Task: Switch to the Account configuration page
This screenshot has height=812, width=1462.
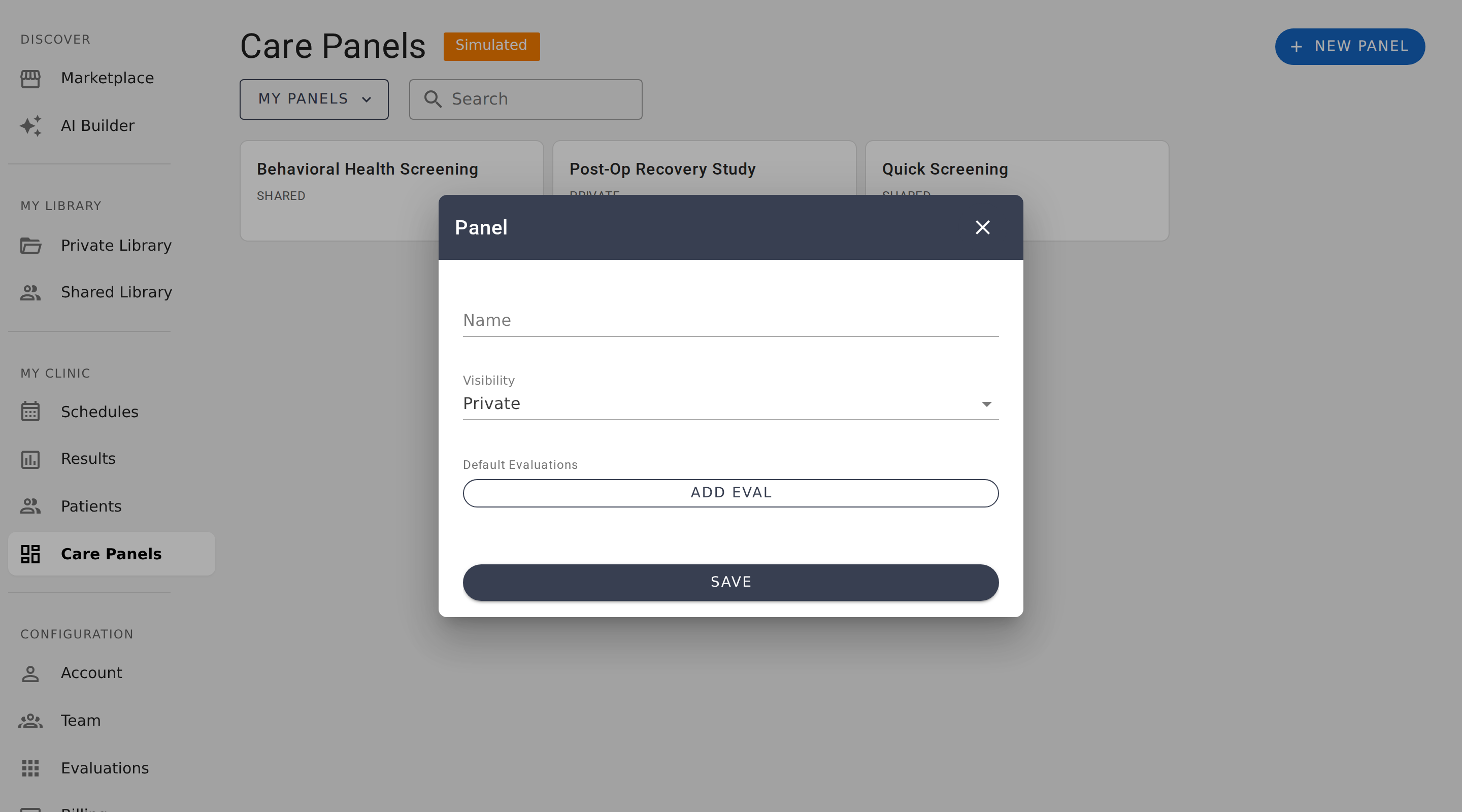Action: pyautogui.click(x=30, y=673)
